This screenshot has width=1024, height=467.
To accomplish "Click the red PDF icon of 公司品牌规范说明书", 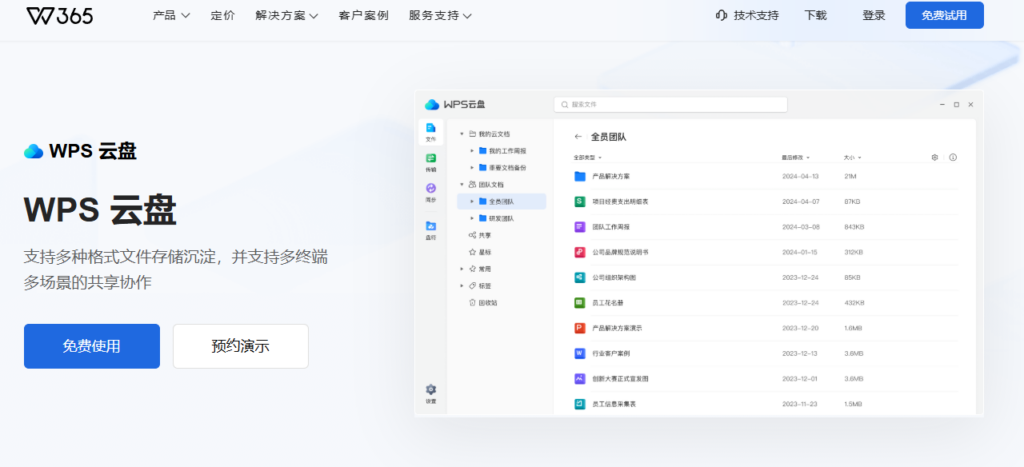I will pos(579,252).
